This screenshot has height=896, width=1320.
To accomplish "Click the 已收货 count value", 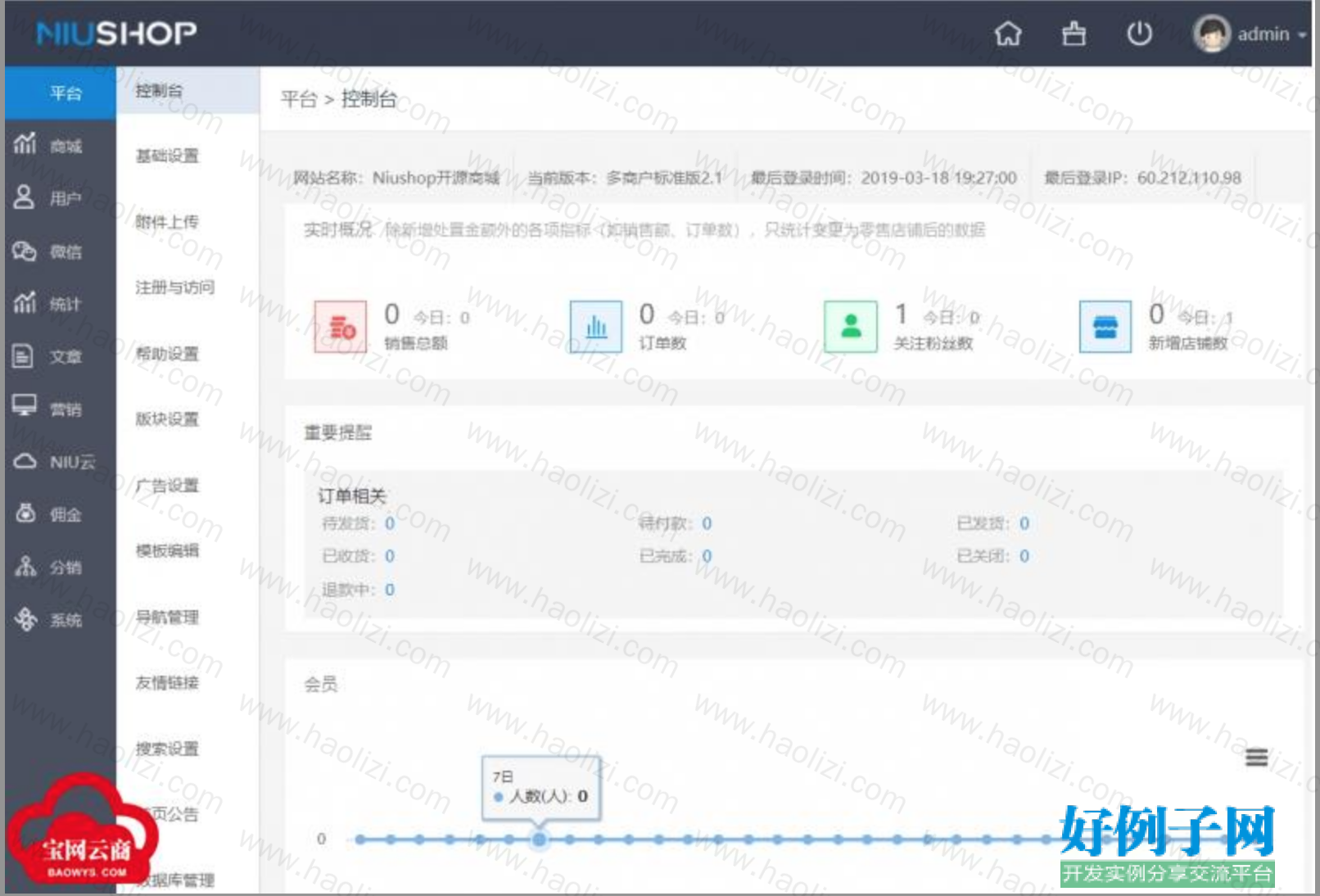I will coord(390,556).
